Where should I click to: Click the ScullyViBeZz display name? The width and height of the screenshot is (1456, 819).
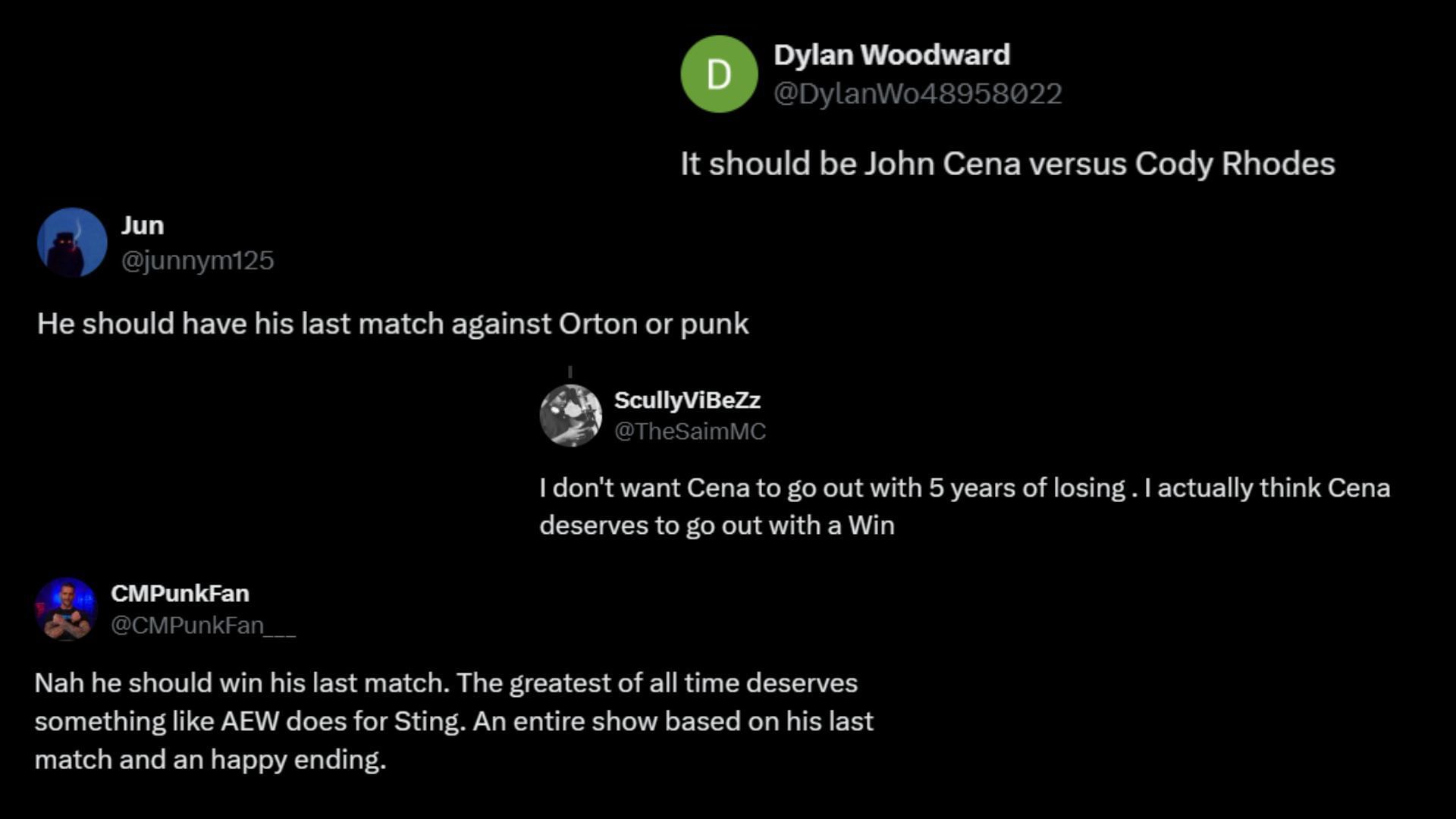687,400
